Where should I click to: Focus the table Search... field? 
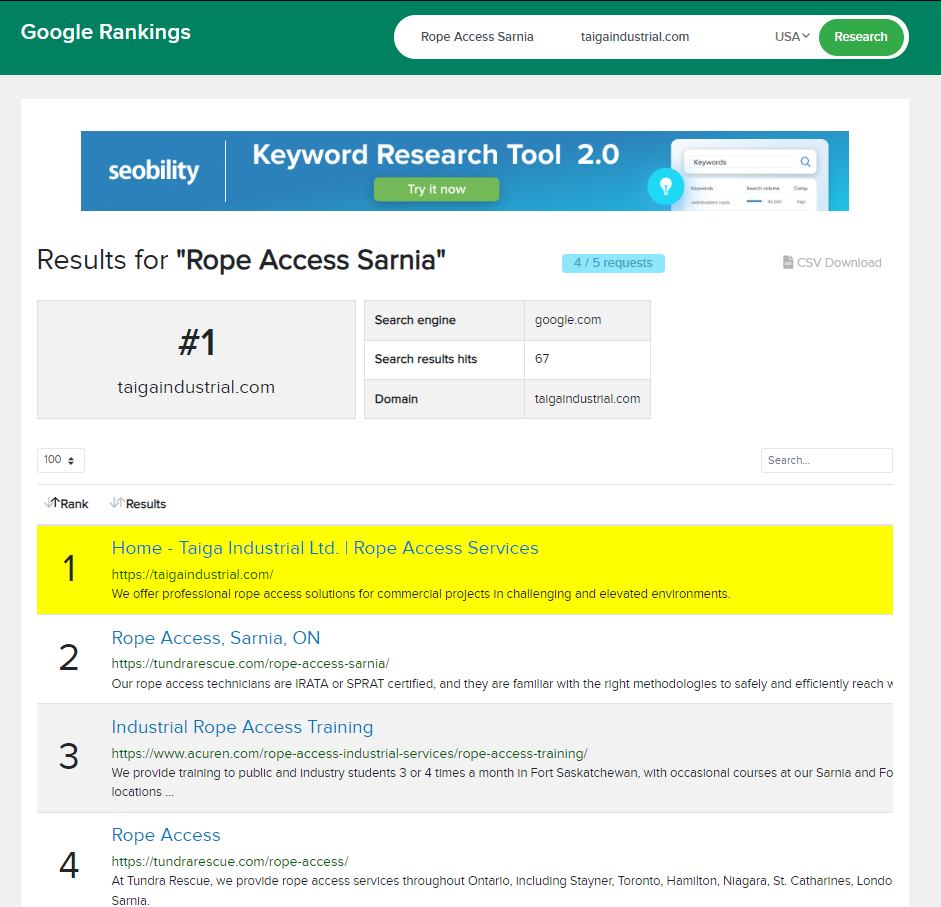[826, 460]
